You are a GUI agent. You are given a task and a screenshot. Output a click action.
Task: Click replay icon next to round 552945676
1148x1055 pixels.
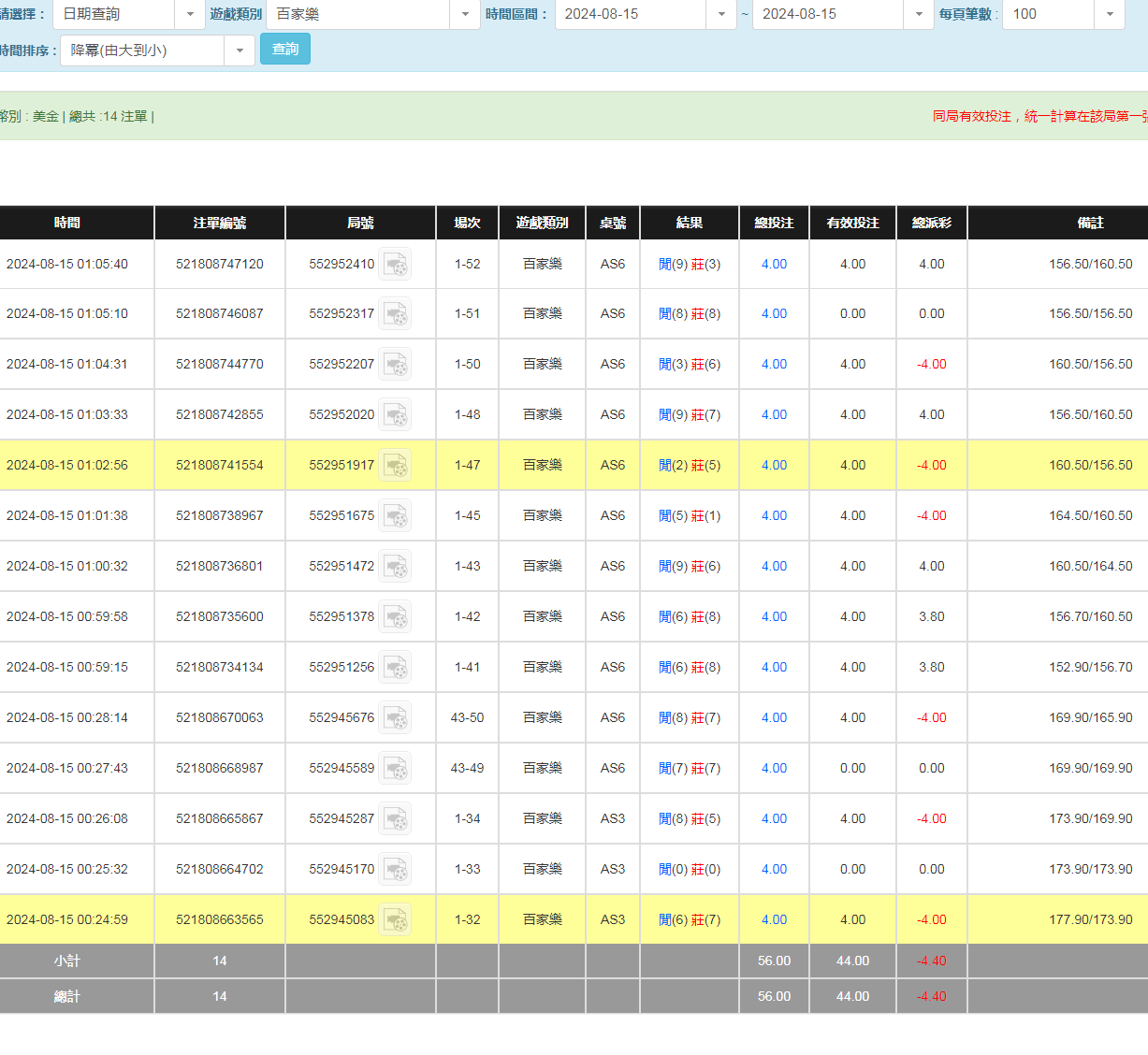[395, 718]
